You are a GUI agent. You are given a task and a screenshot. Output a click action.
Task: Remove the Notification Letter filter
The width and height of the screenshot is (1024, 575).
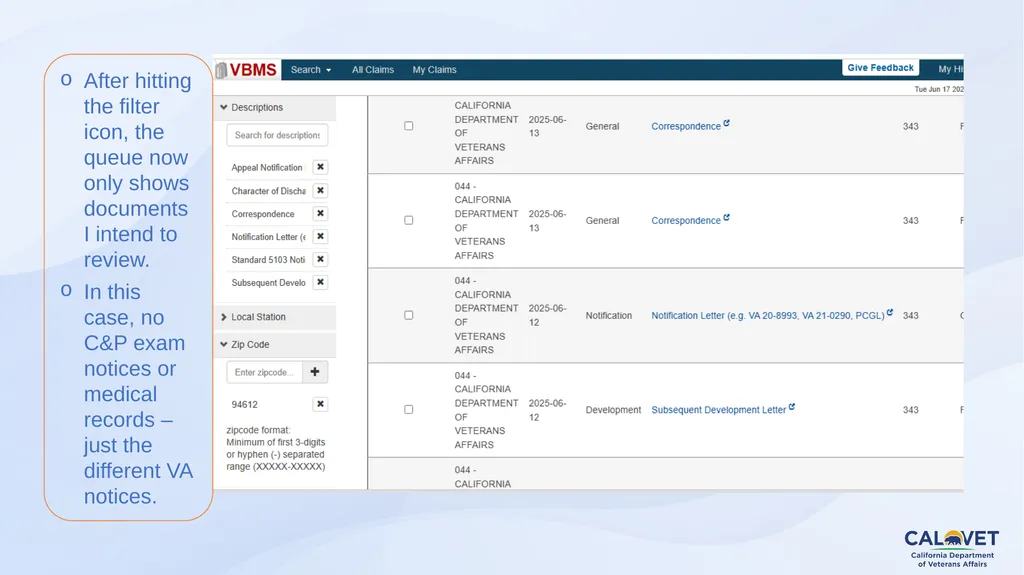320,237
